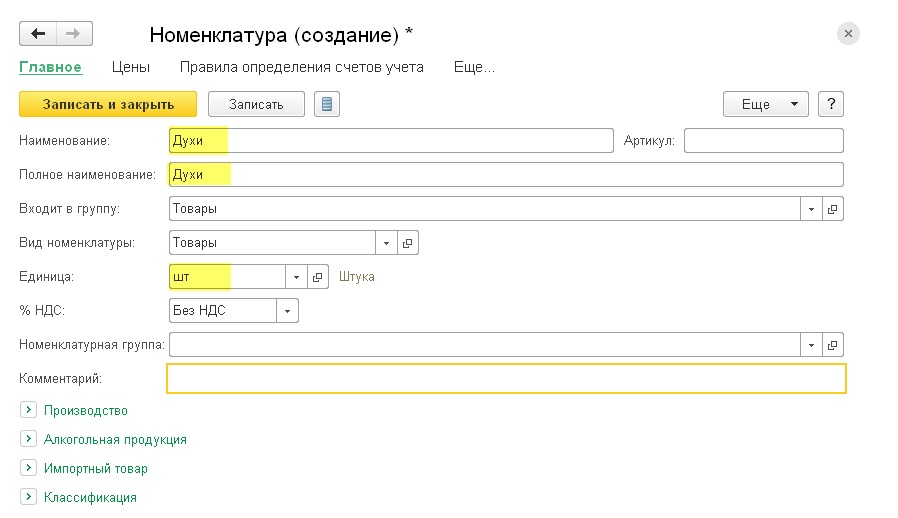Open the Вид номенклатуры dropdown arrow
The height and width of the screenshot is (518, 898).
coord(386,243)
